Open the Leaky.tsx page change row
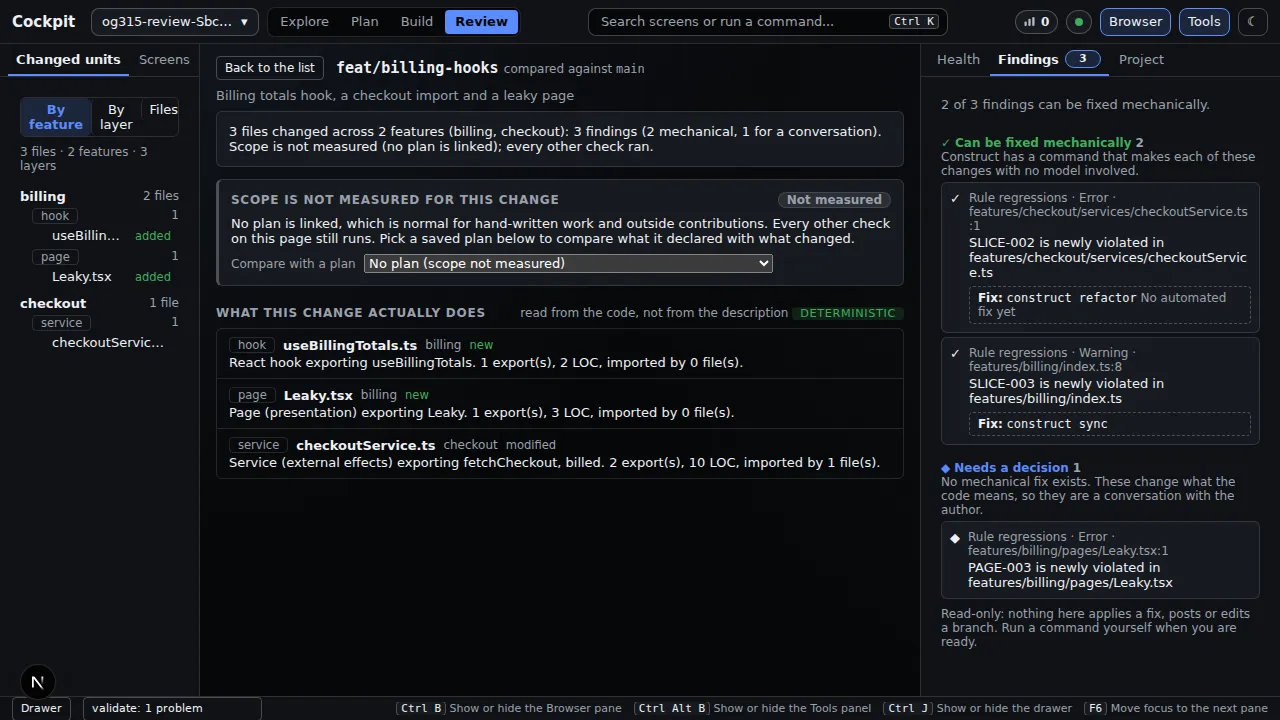Screen dimensions: 1280x720 [560, 404]
